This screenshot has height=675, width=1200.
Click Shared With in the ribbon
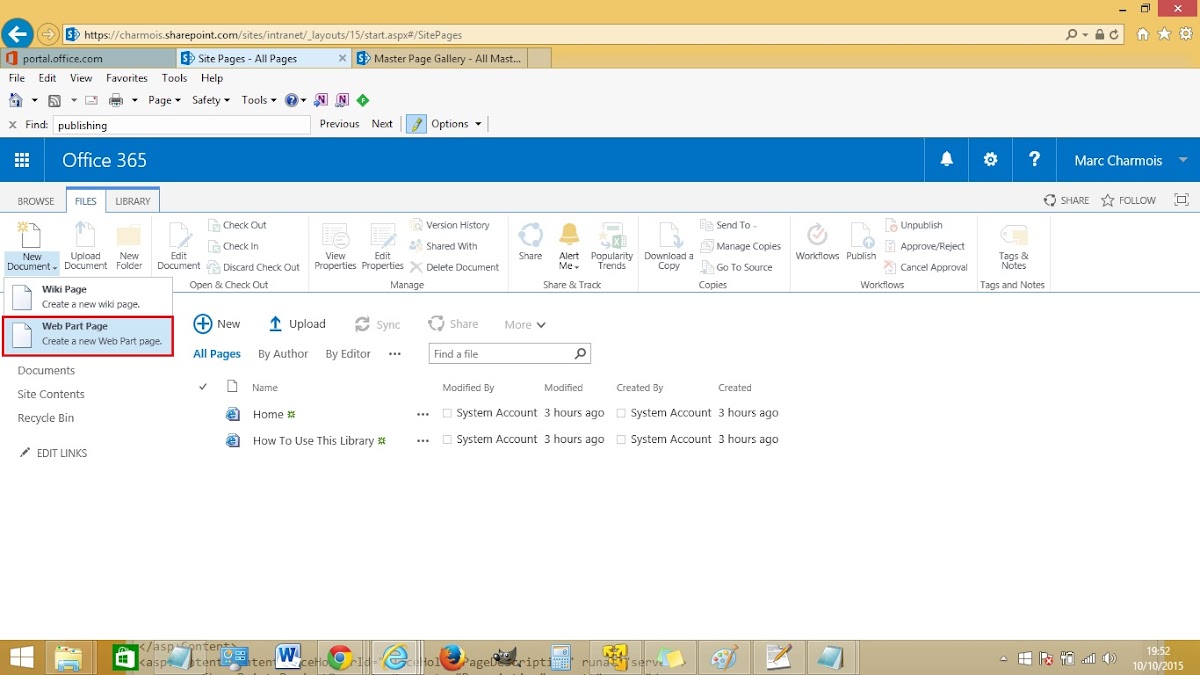point(444,246)
